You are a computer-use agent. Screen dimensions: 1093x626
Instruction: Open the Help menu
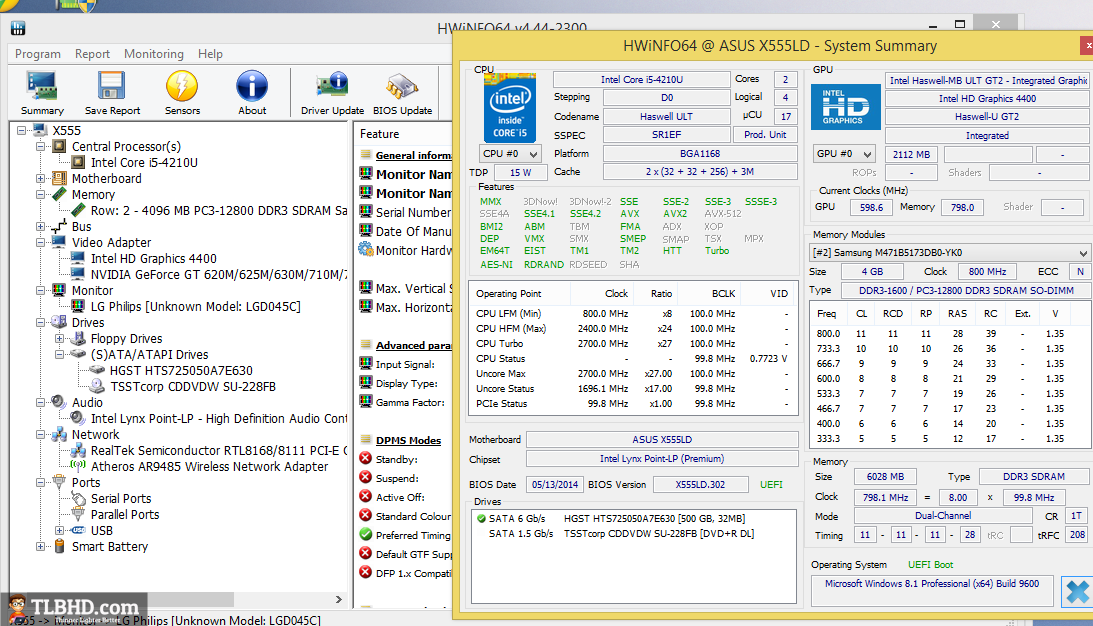pyautogui.click(x=210, y=54)
